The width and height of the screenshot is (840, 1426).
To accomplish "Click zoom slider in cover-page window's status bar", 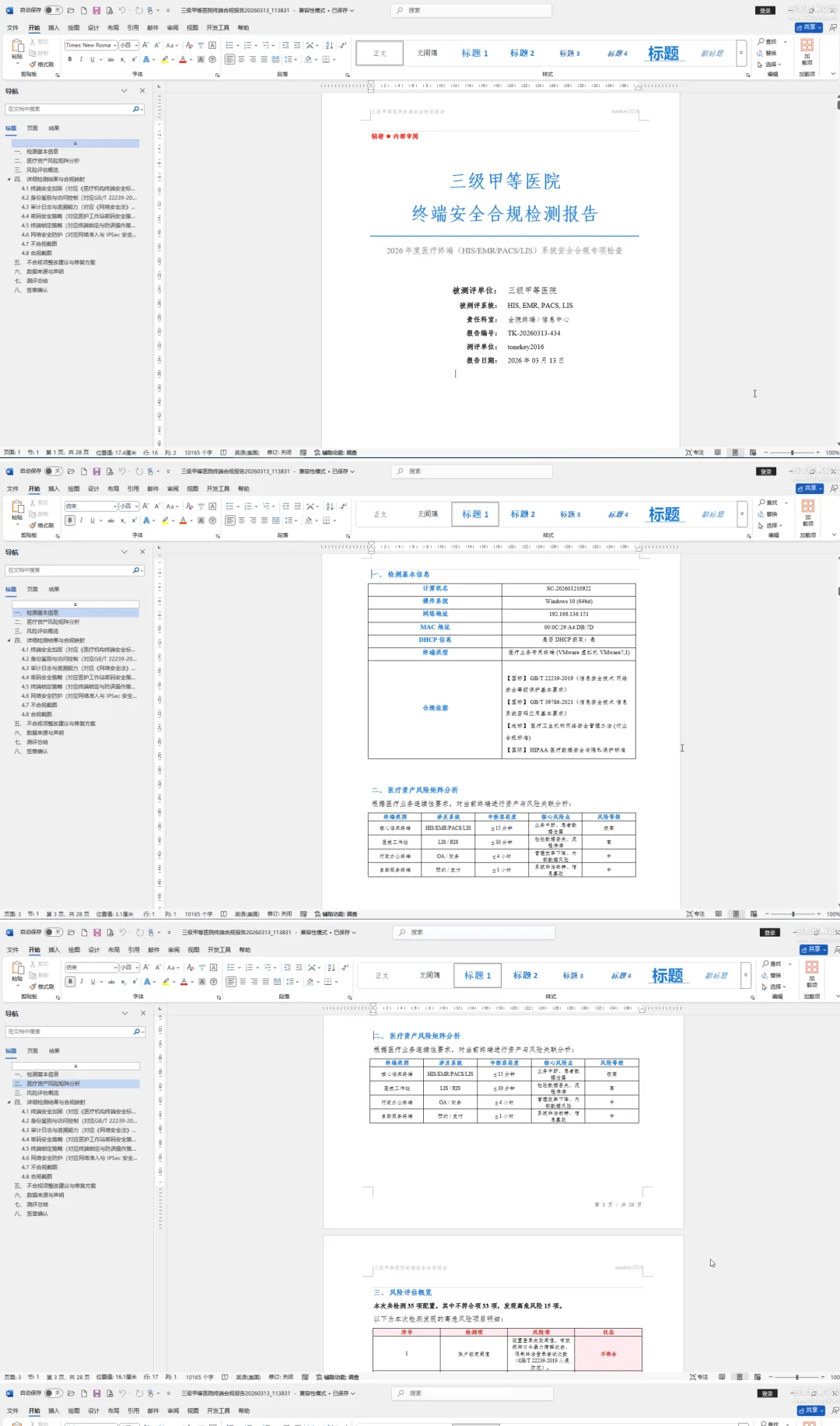I will coord(792,453).
